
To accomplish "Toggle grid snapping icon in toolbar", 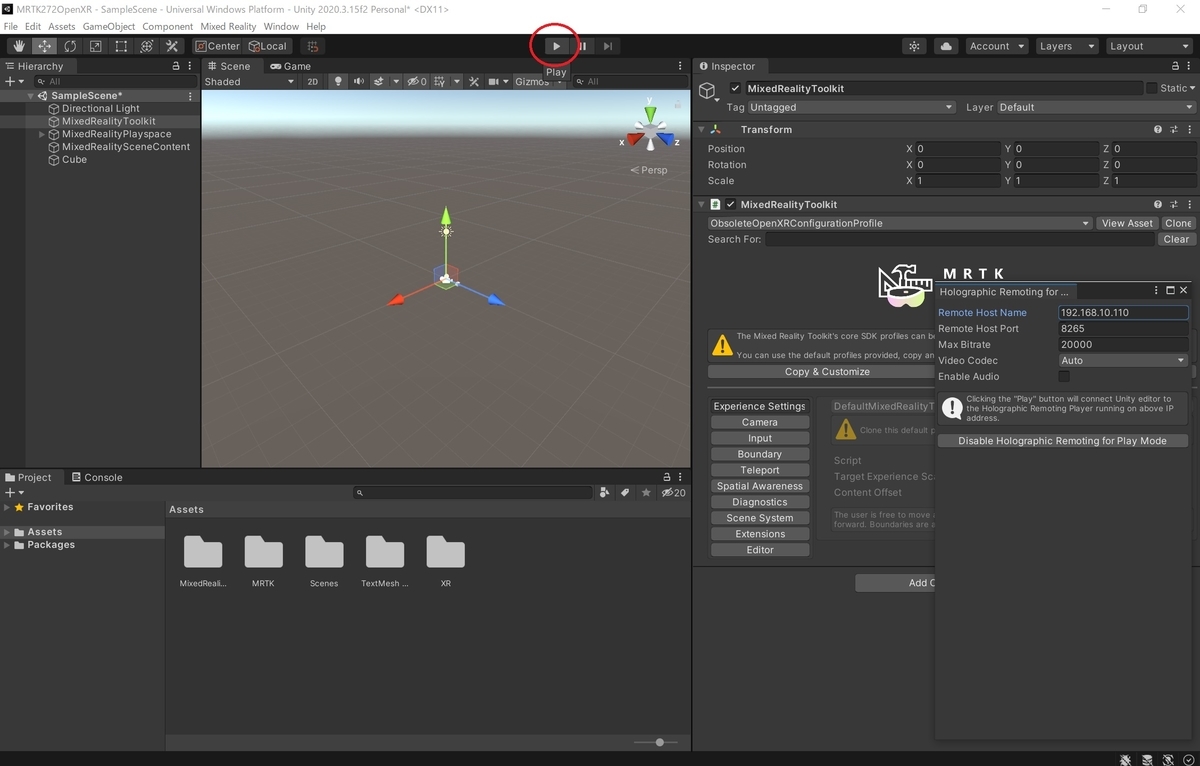I will (313, 46).
